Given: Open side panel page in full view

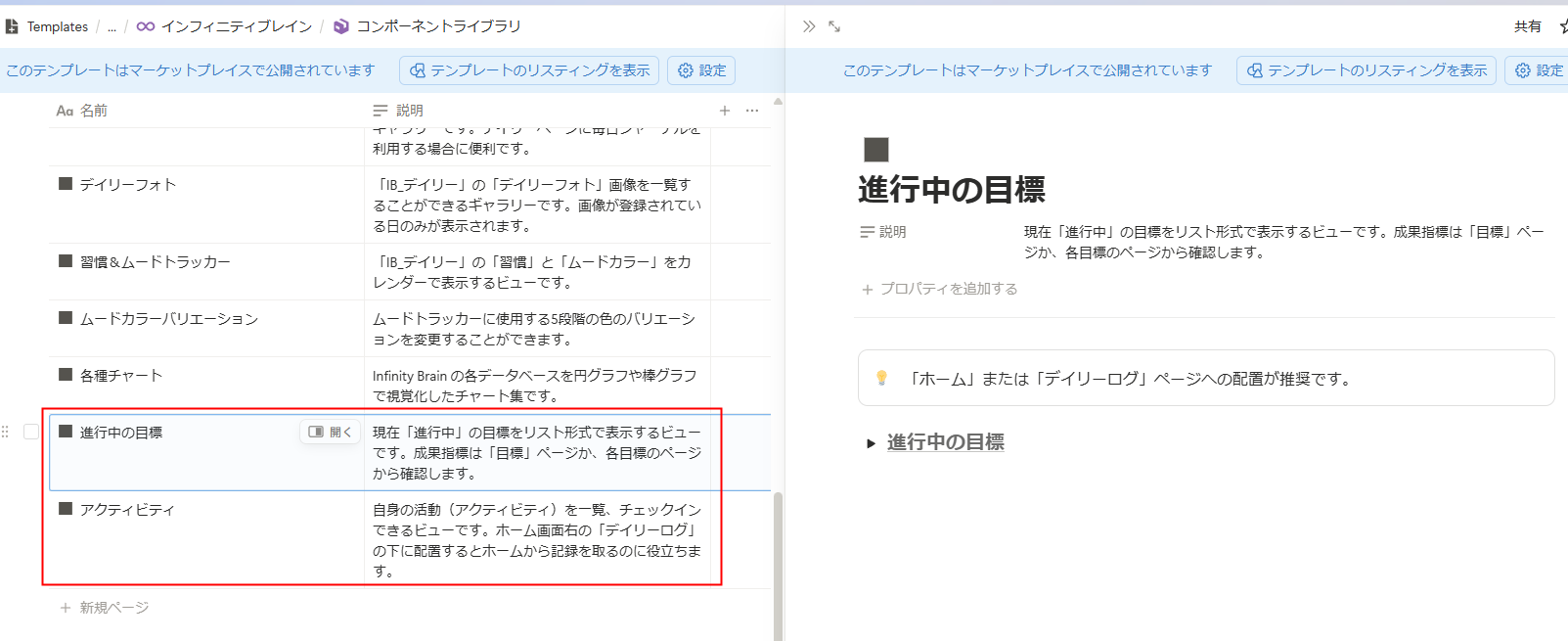Looking at the screenshot, I should 834,26.
